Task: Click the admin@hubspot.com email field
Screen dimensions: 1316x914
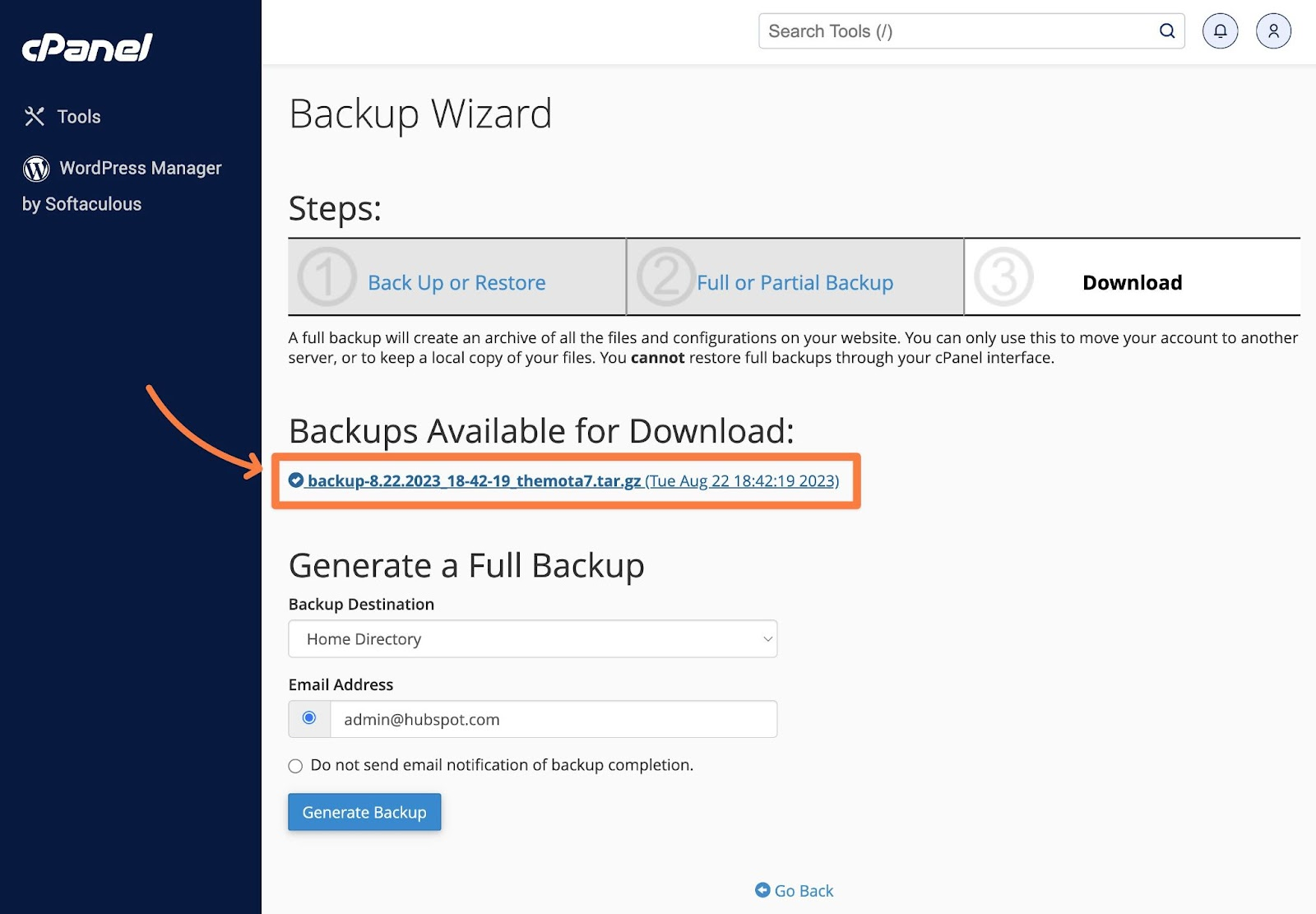Action: (x=554, y=719)
